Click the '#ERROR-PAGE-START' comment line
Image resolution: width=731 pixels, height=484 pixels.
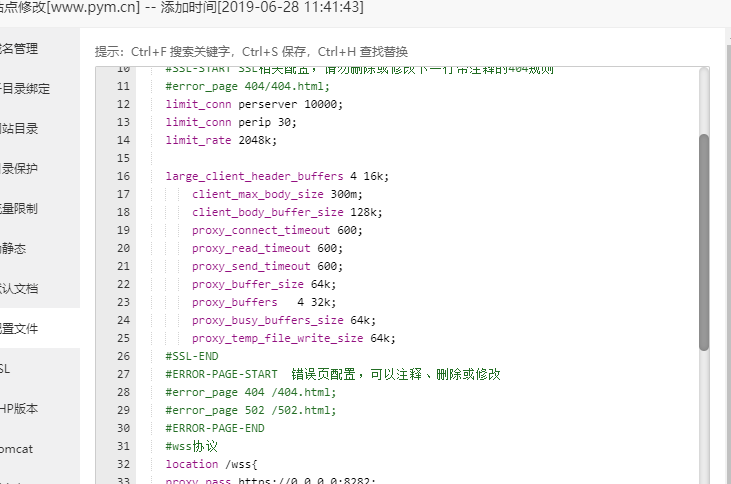click(333, 374)
